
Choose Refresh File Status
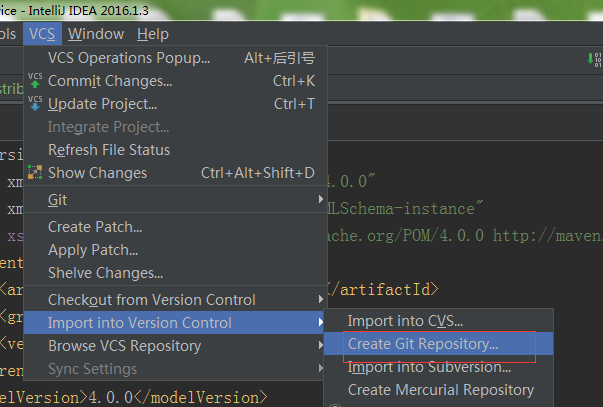[109, 150]
